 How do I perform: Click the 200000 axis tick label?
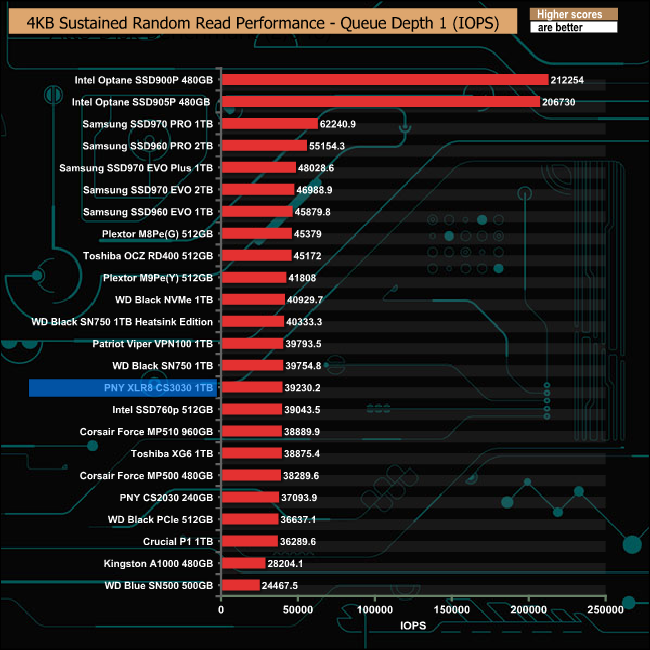529,609
